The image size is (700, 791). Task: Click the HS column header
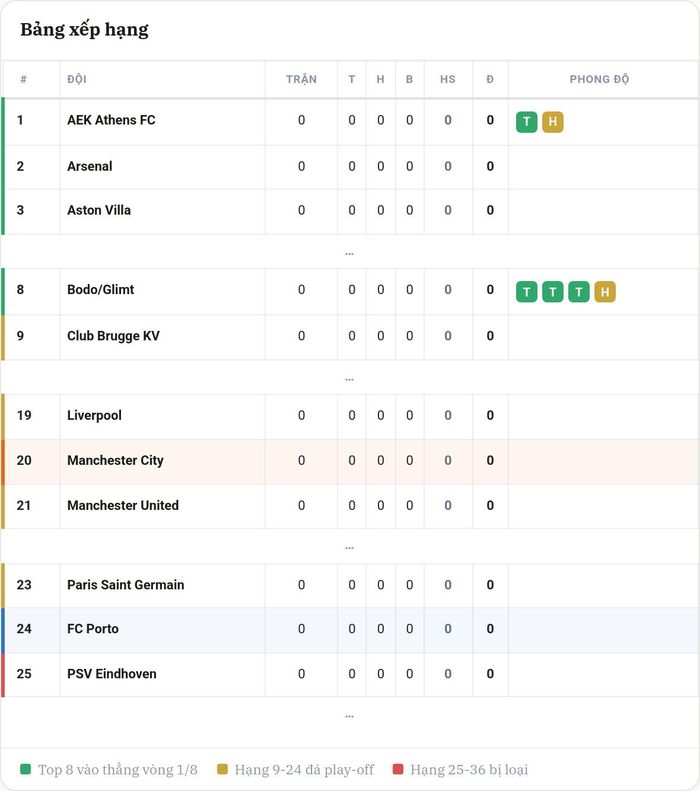448,79
